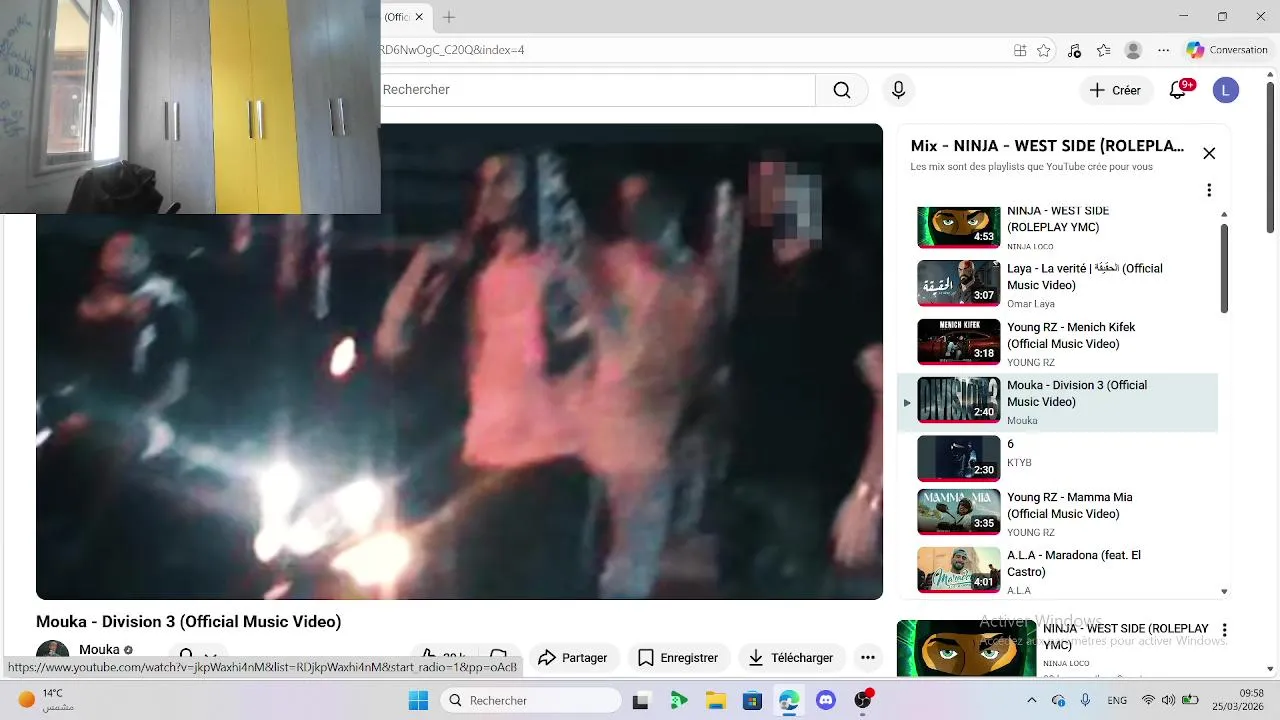Screen dimensions: 1280x720
Task: Add this page to Edge favorites (star icon)
Action: coord(1044,50)
